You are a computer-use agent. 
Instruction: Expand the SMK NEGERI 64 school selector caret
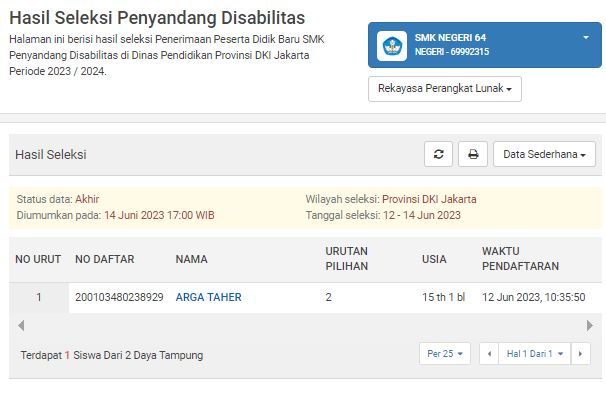586,37
